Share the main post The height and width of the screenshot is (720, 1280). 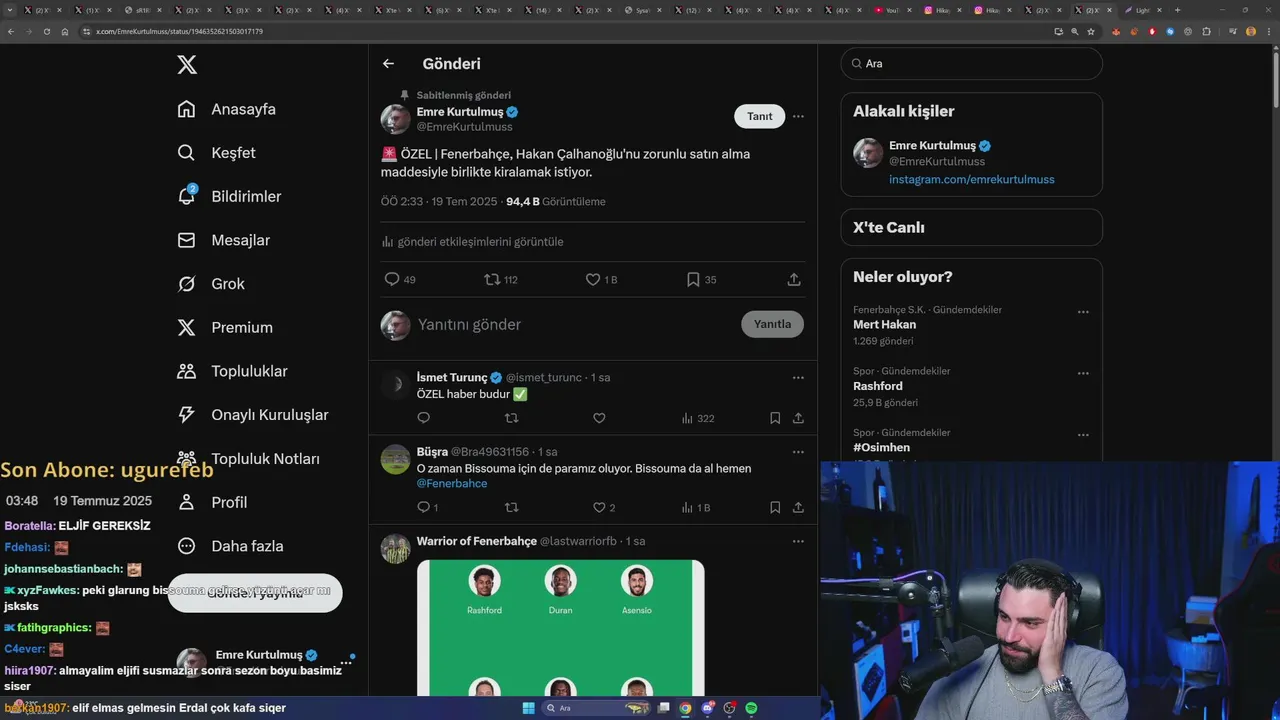point(794,280)
